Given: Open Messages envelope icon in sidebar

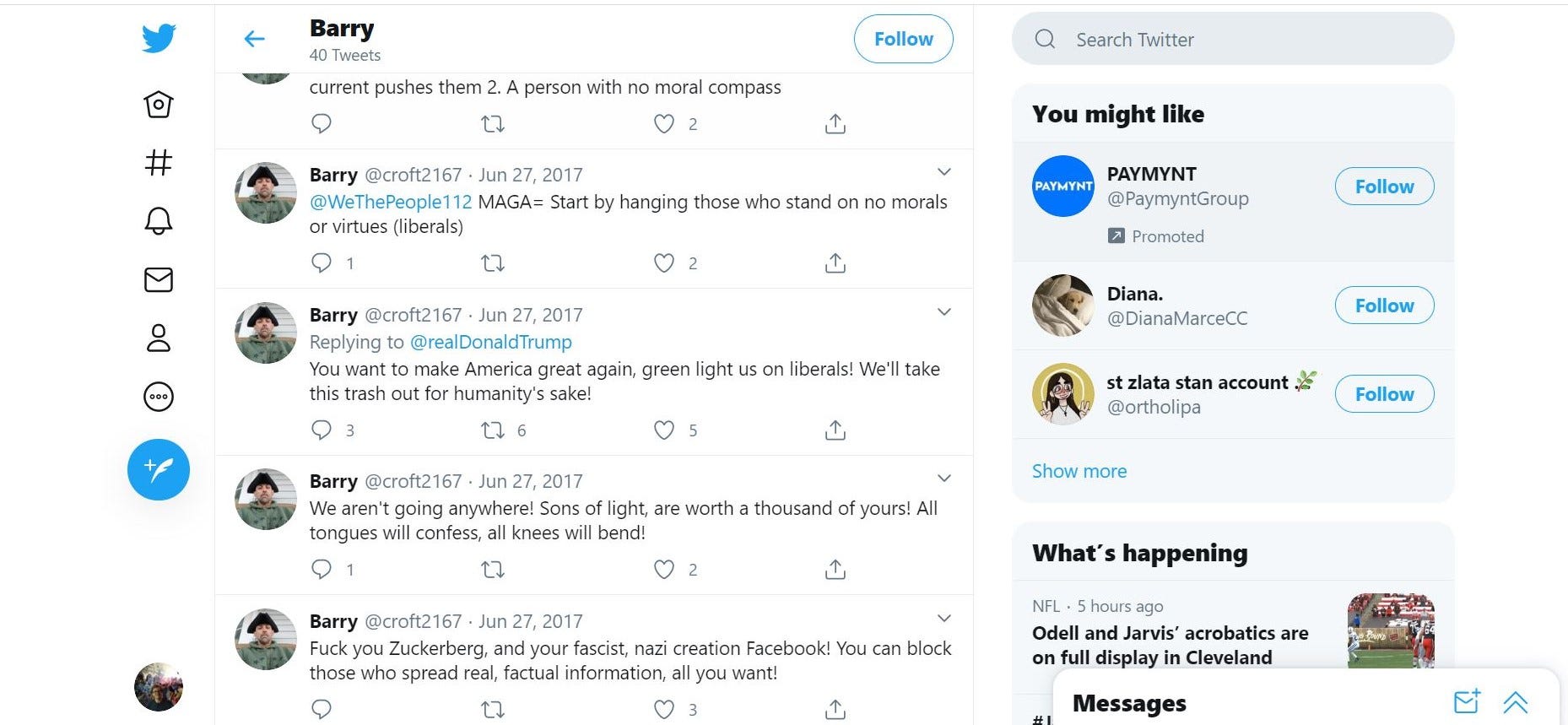Looking at the screenshot, I should point(159,279).
